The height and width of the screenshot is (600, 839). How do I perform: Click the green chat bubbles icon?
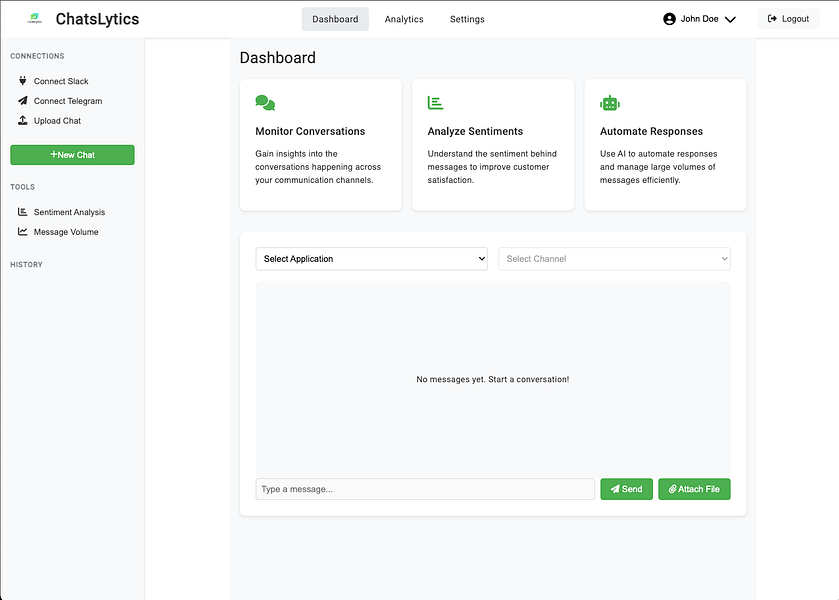point(265,103)
